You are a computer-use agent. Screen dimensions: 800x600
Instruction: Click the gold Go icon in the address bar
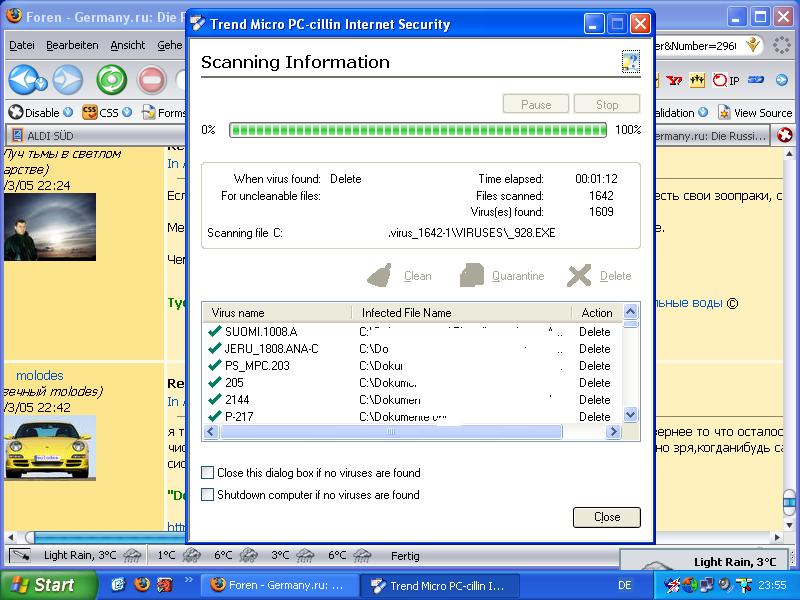point(754,45)
